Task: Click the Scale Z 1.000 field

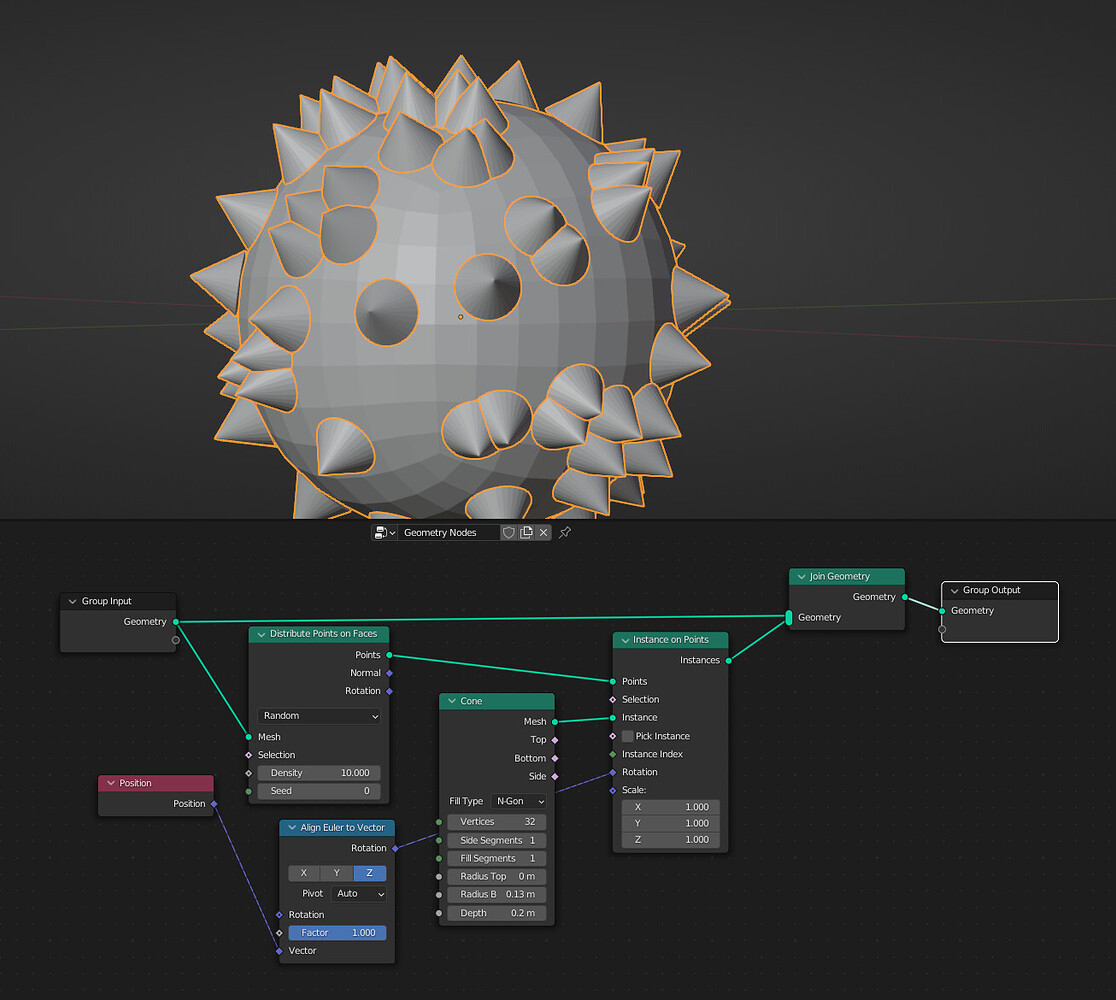Action: coord(670,840)
